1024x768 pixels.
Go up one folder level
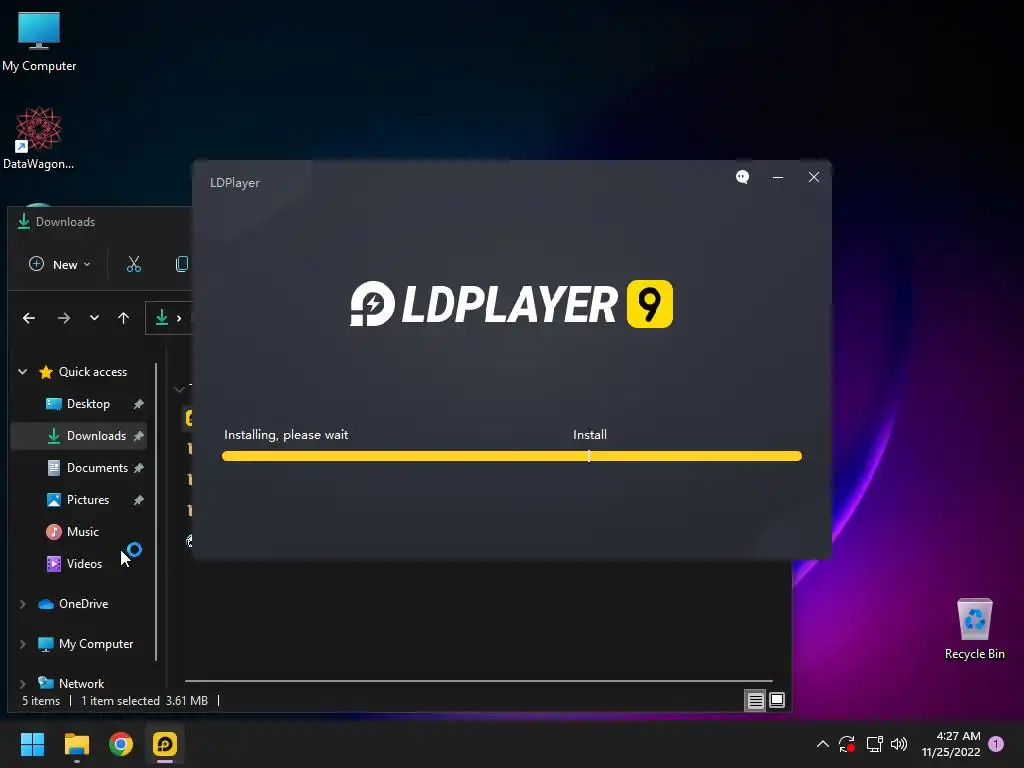123,318
